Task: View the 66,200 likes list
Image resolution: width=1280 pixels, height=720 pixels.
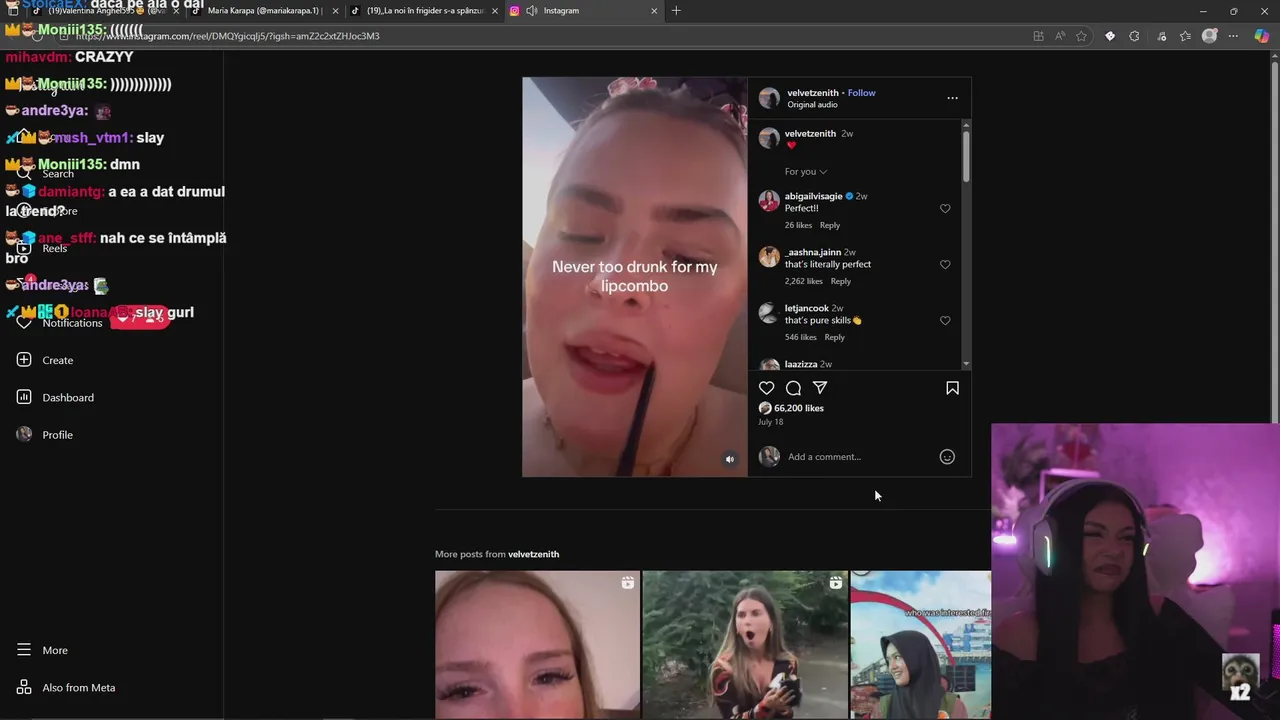Action: point(798,408)
